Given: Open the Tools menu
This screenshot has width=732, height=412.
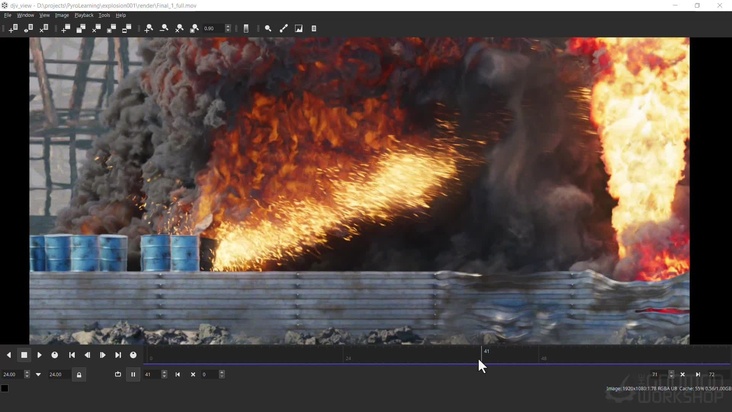Looking at the screenshot, I should pyautogui.click(x=104, y=16).
